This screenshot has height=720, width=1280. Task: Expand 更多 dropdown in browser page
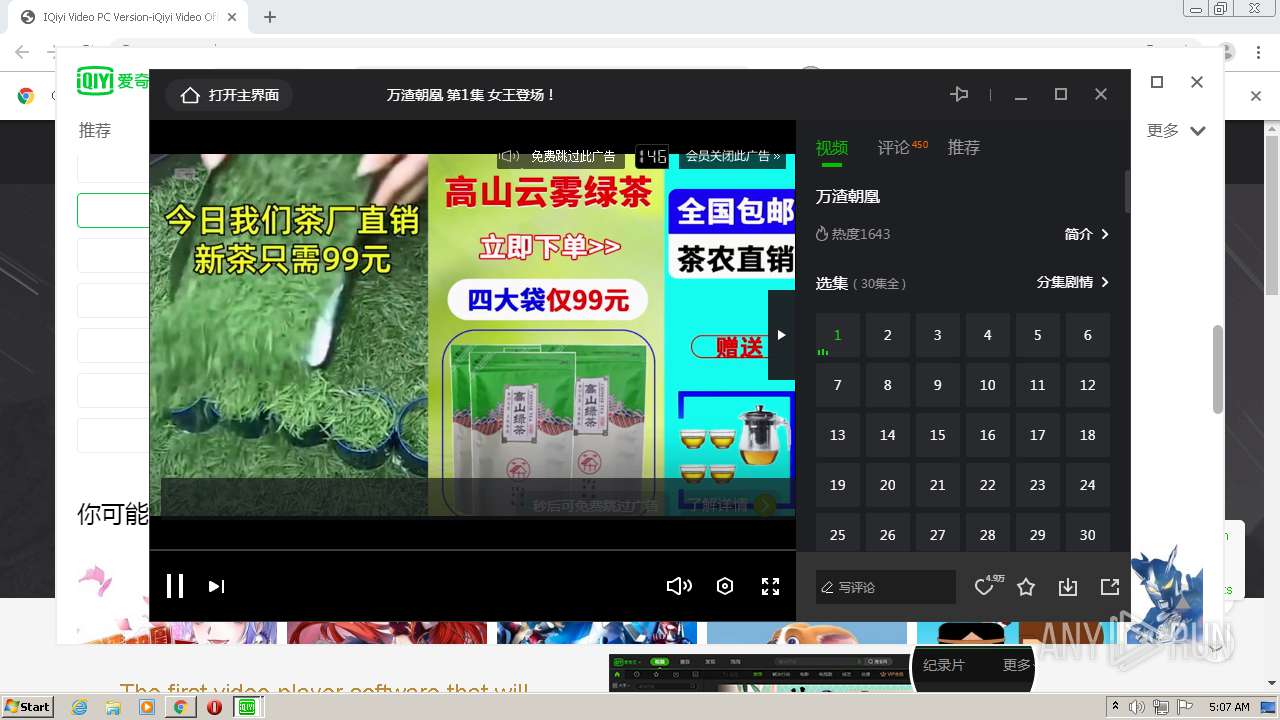(x=1177, y=131)
